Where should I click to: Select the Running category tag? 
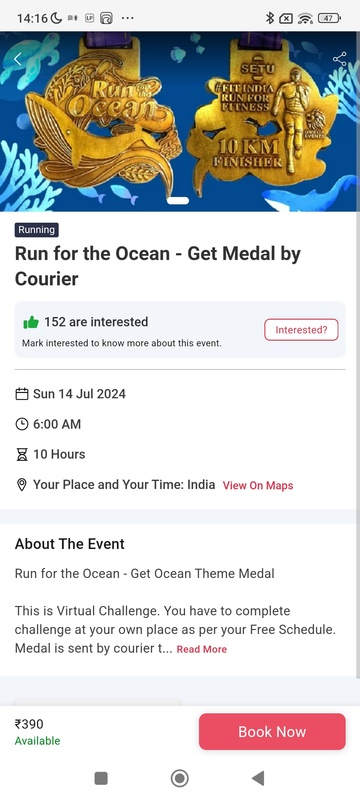(37, 230)
